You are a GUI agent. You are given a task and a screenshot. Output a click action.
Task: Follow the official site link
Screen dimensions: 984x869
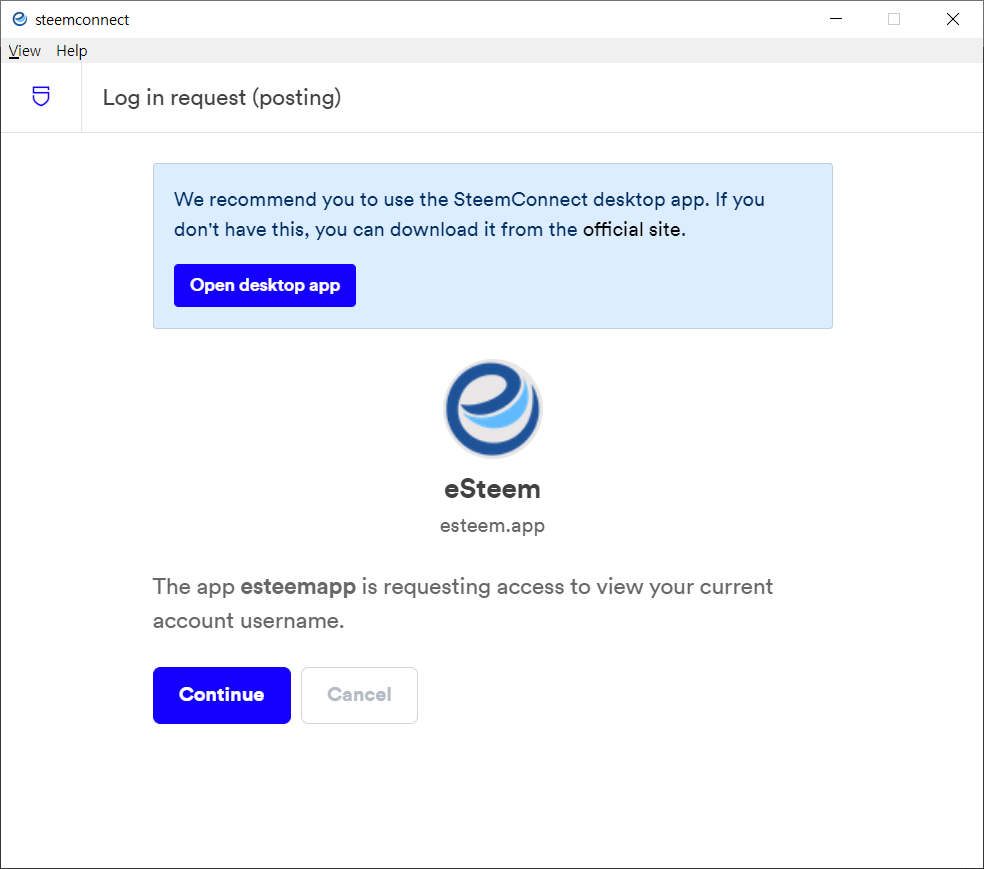[x=632, y=230]
